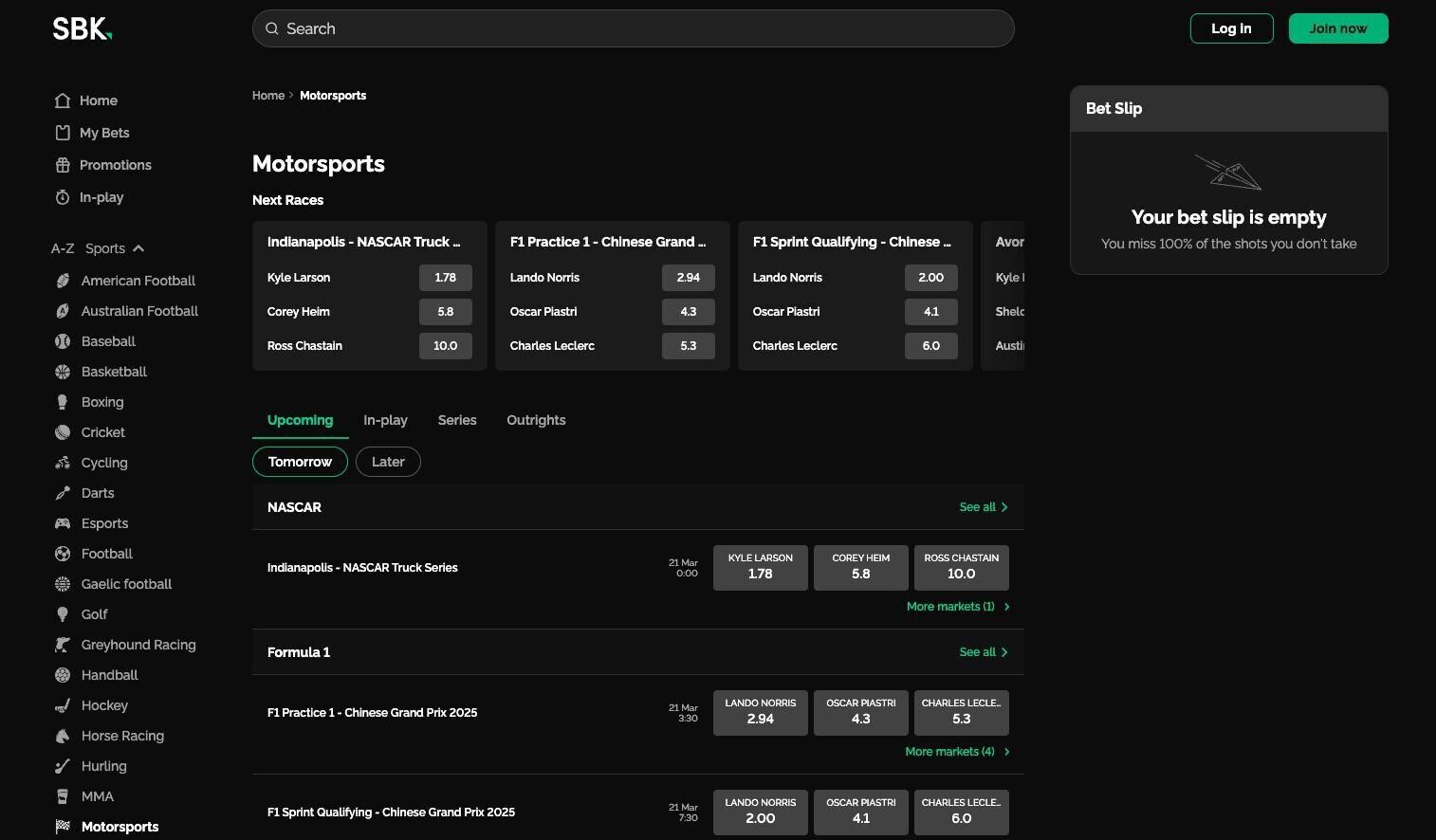Viewport: 1436px width, 840px height.
Task: Expand More markets (1) for NASCAR Truck Series
Action: [958, 607]
